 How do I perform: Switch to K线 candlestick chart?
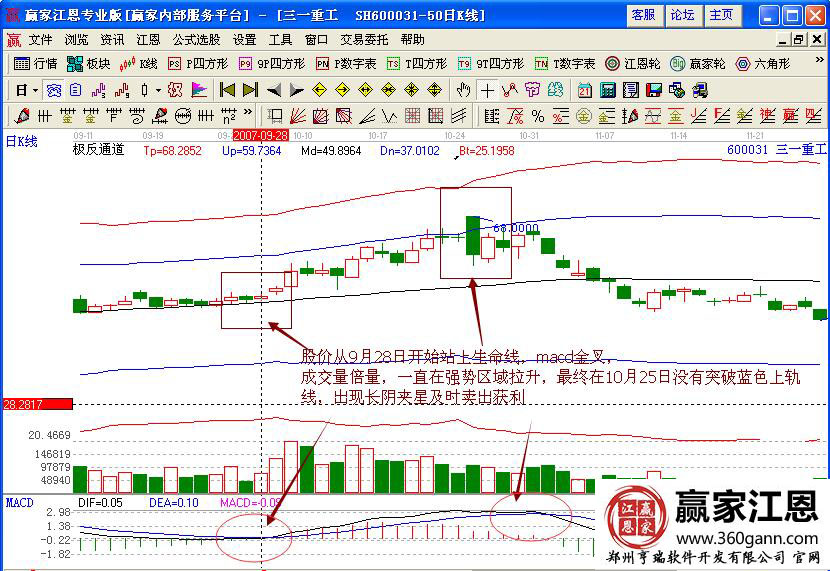pos(139,63)
